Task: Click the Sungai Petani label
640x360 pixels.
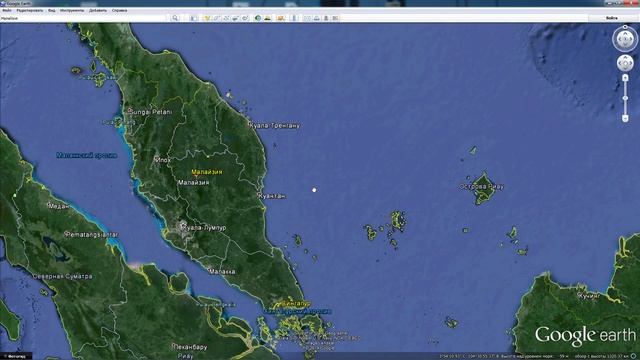Action: click(151, 111)
